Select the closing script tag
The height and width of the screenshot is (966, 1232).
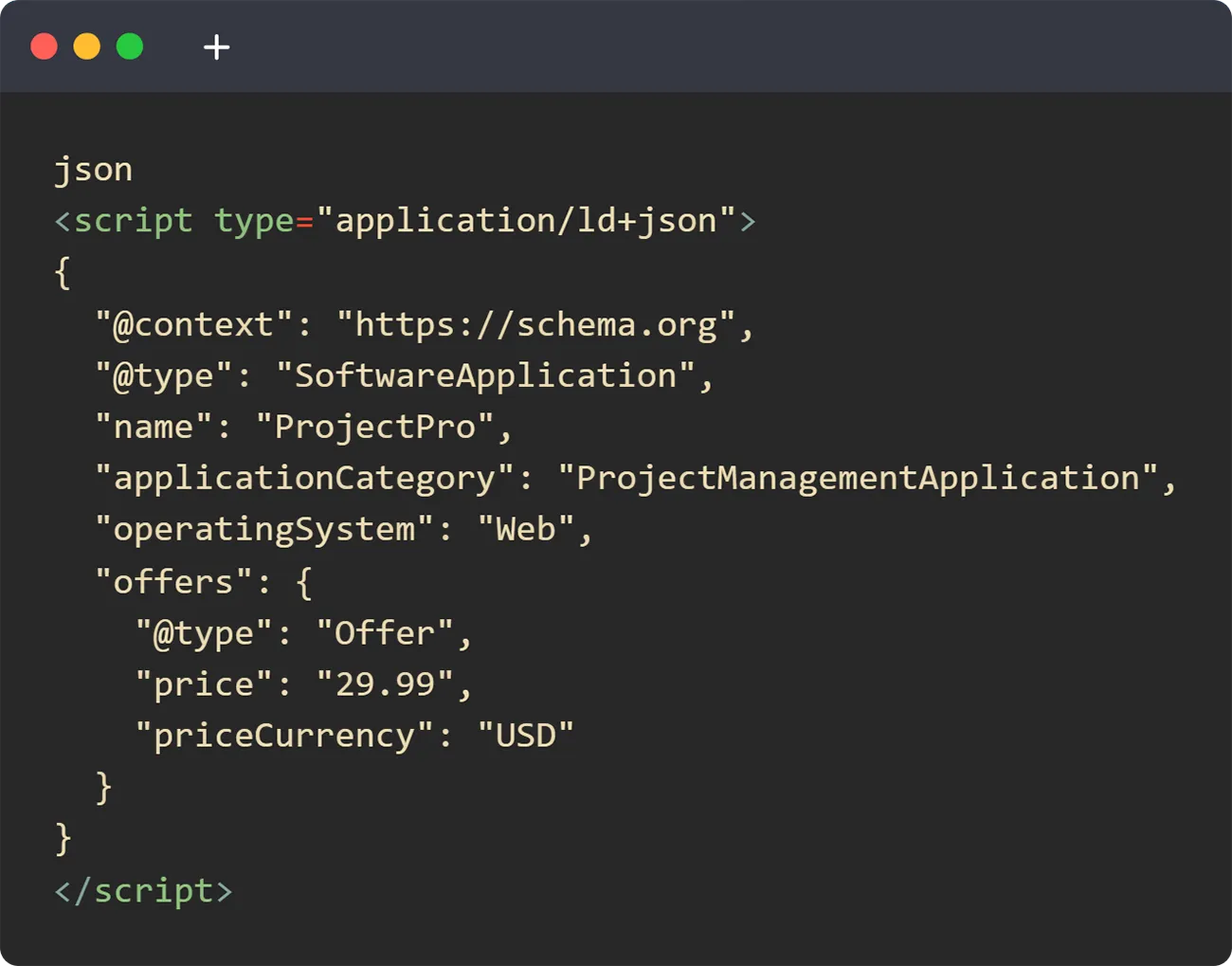142,890
